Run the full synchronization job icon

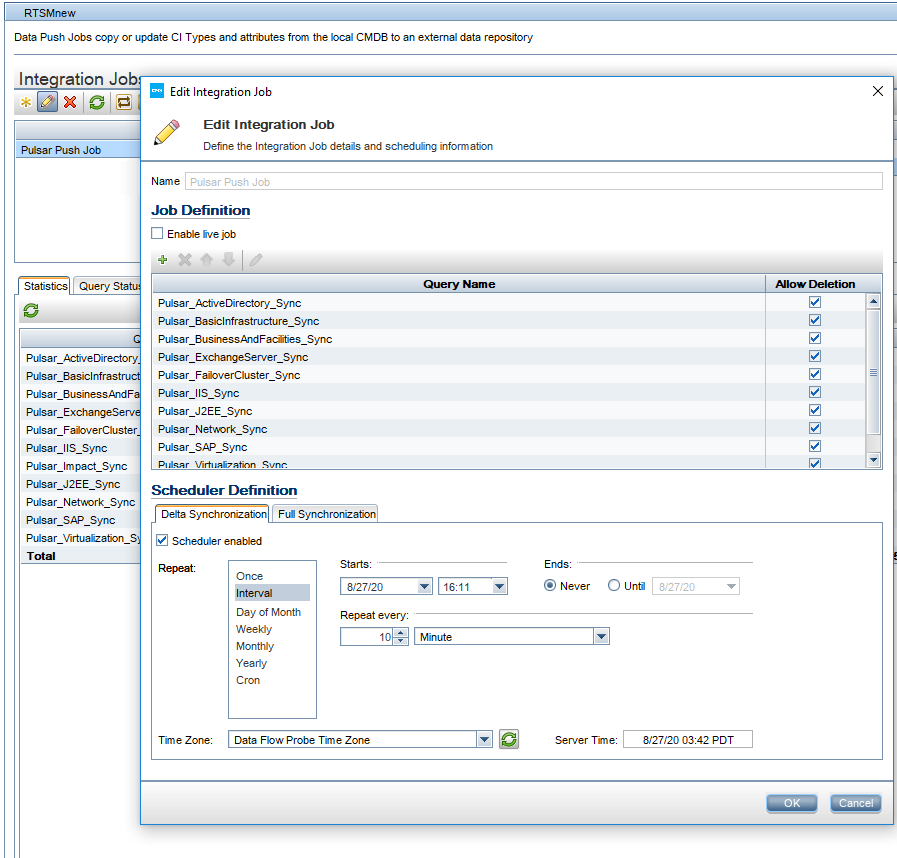click(x=123, y=102)
